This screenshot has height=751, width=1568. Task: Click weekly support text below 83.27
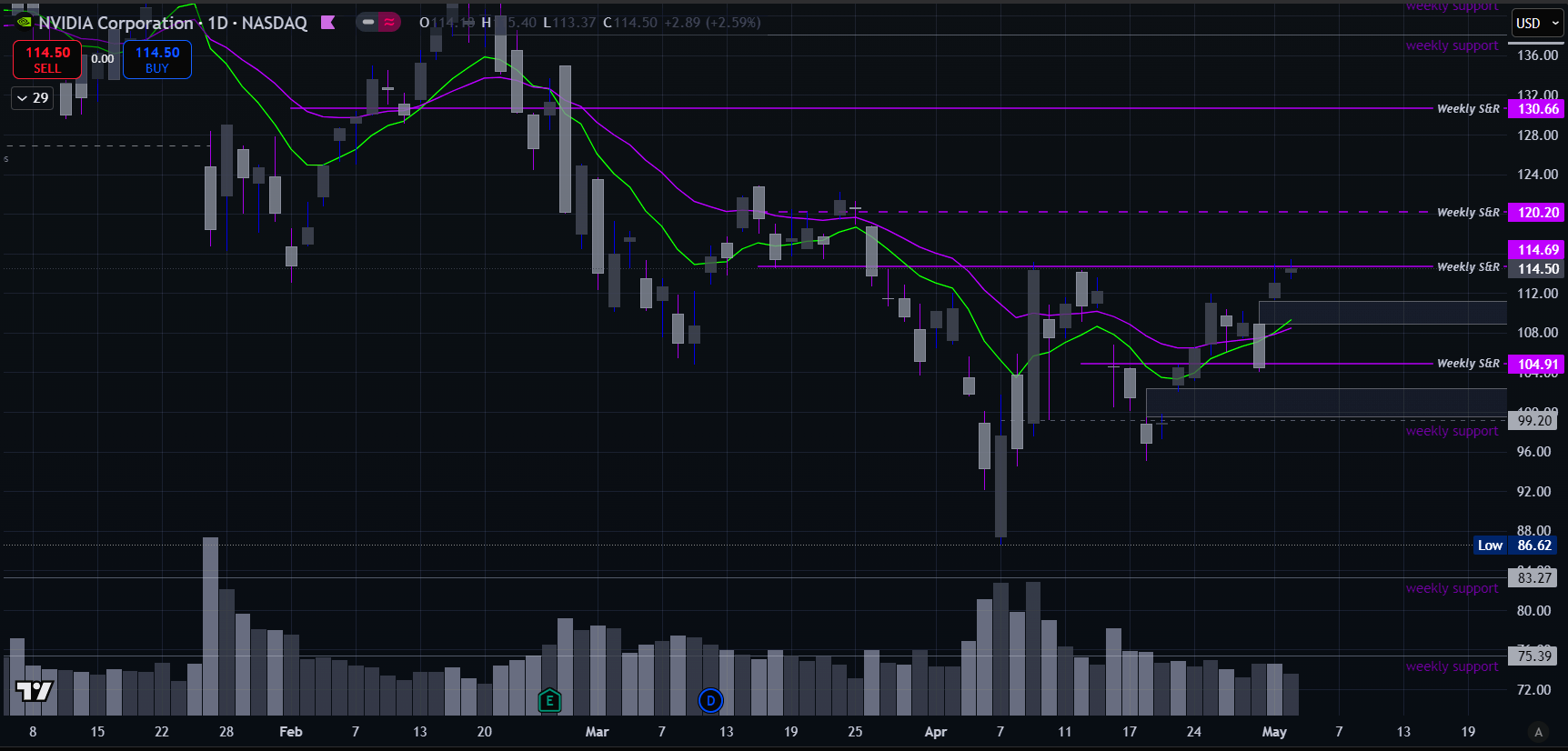click(1452, 588)
